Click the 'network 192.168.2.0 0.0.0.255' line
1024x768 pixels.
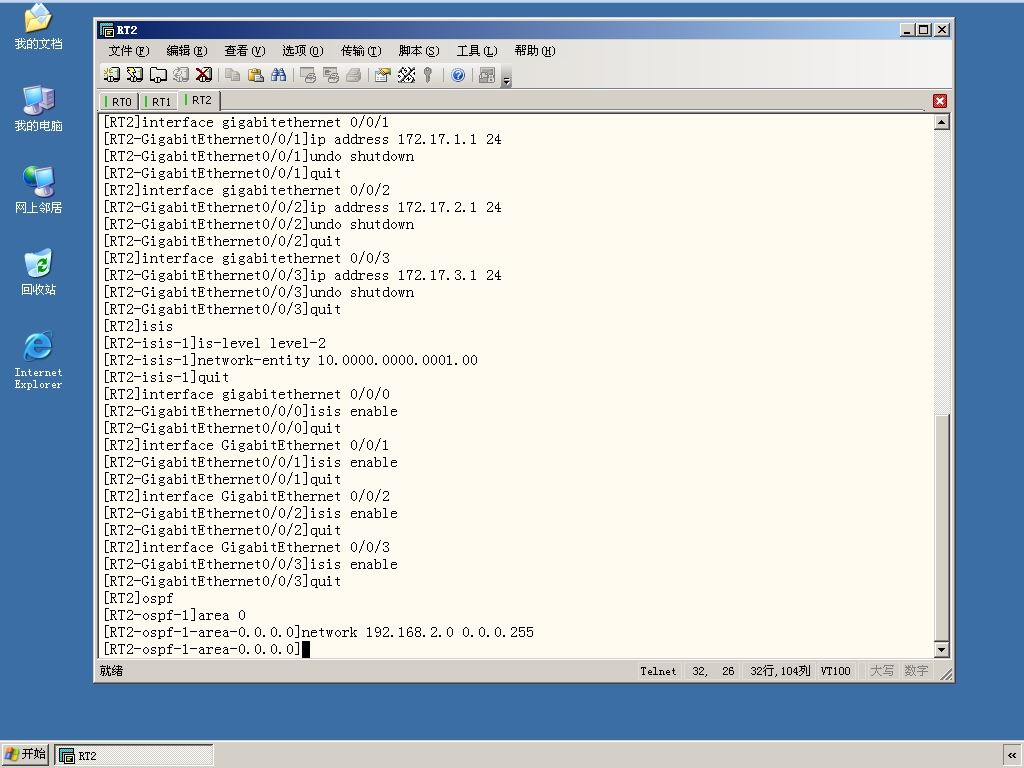tap(319, 632)
